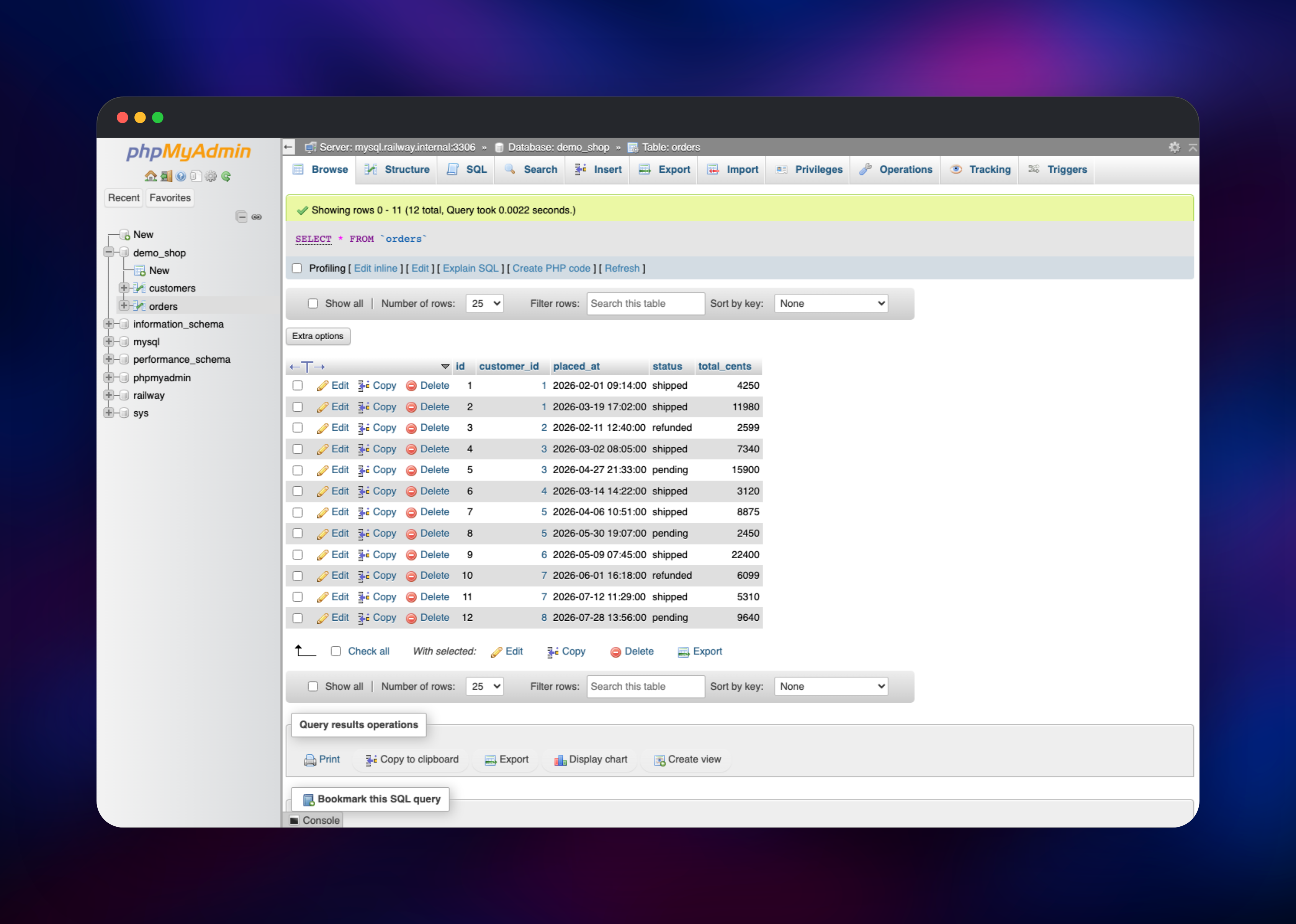Click the Recent button

(x=123, y=198)
